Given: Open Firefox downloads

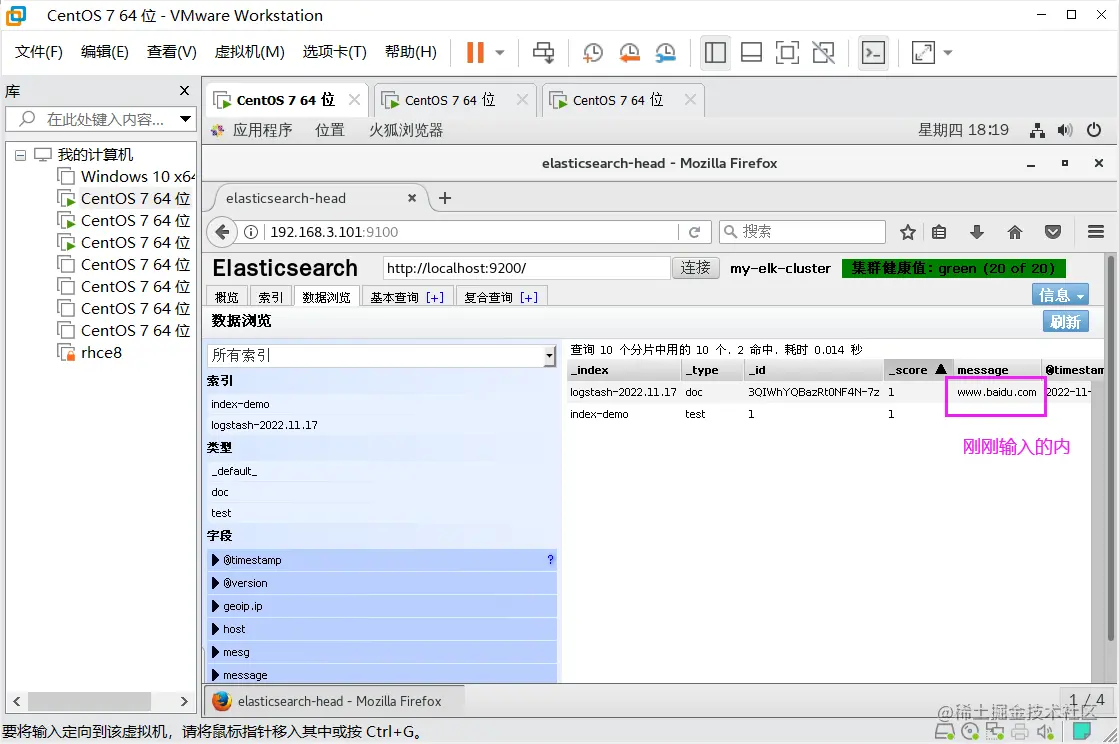Looking at the screenshot, I should pos(977,232).
